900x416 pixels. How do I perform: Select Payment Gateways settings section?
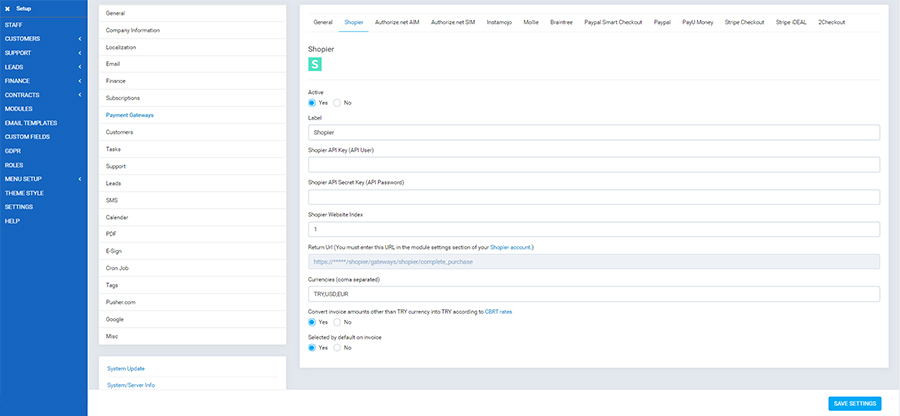point(192,115)
